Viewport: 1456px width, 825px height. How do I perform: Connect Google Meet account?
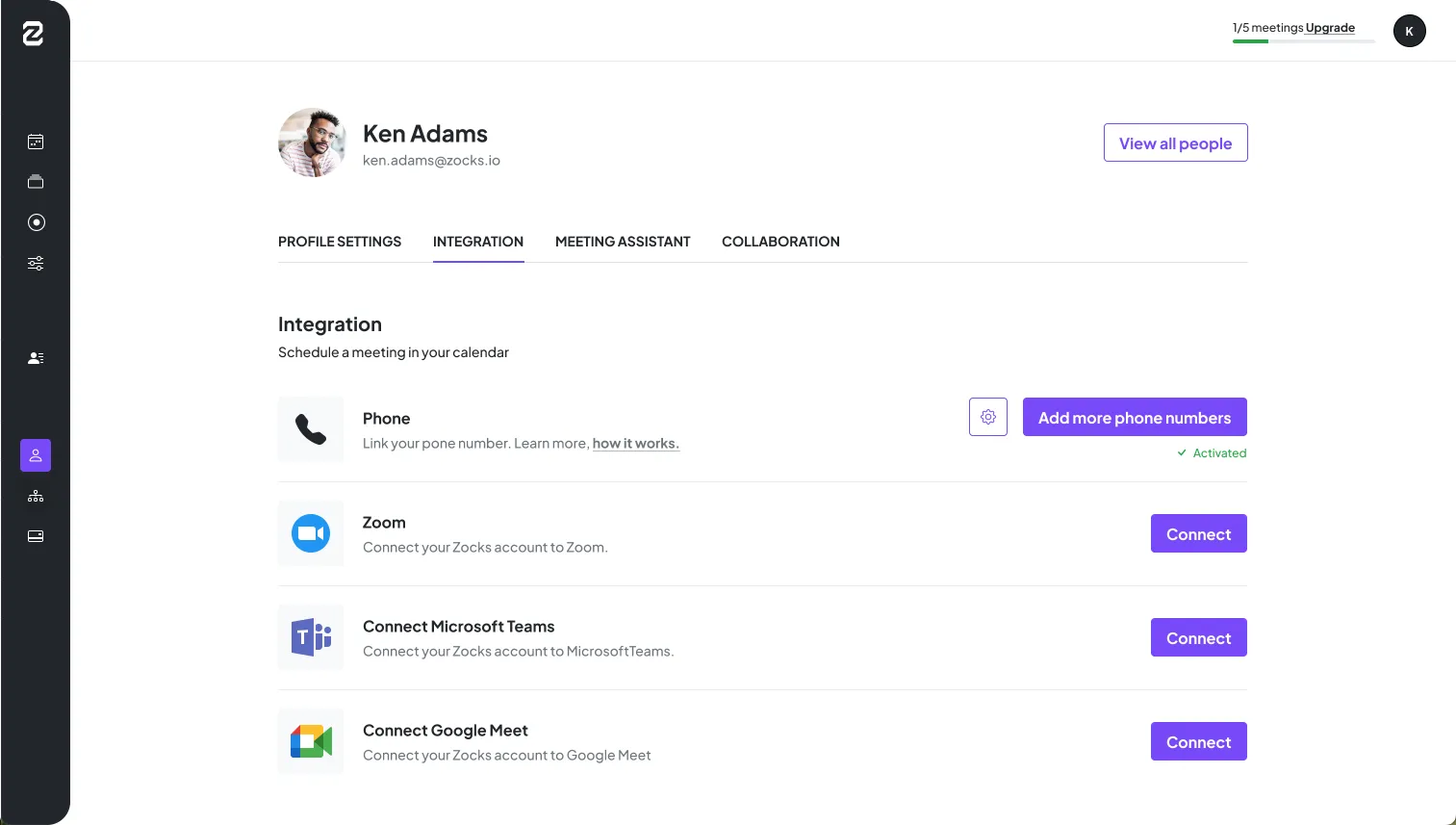1199,741
